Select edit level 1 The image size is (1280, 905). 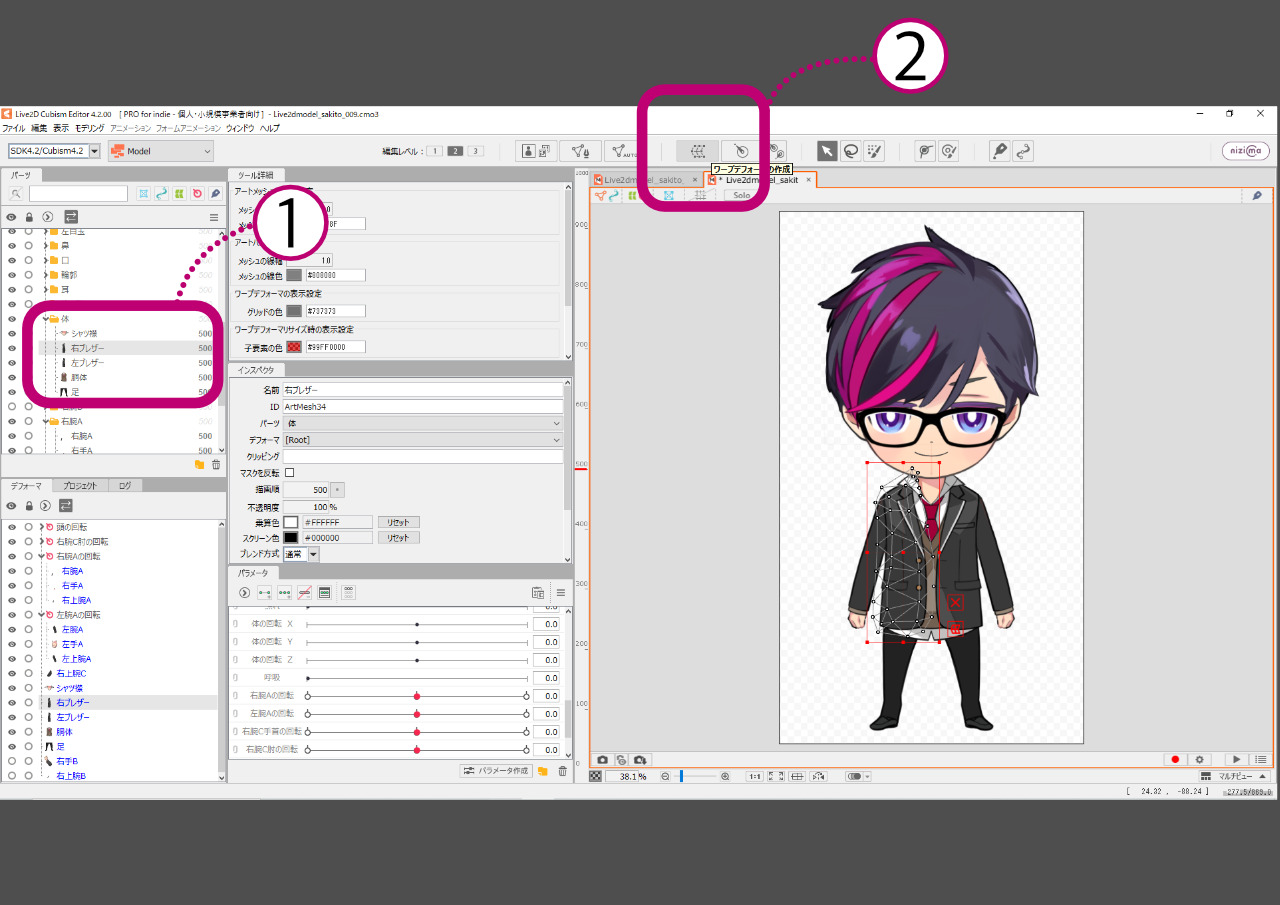tap(435, 151)
